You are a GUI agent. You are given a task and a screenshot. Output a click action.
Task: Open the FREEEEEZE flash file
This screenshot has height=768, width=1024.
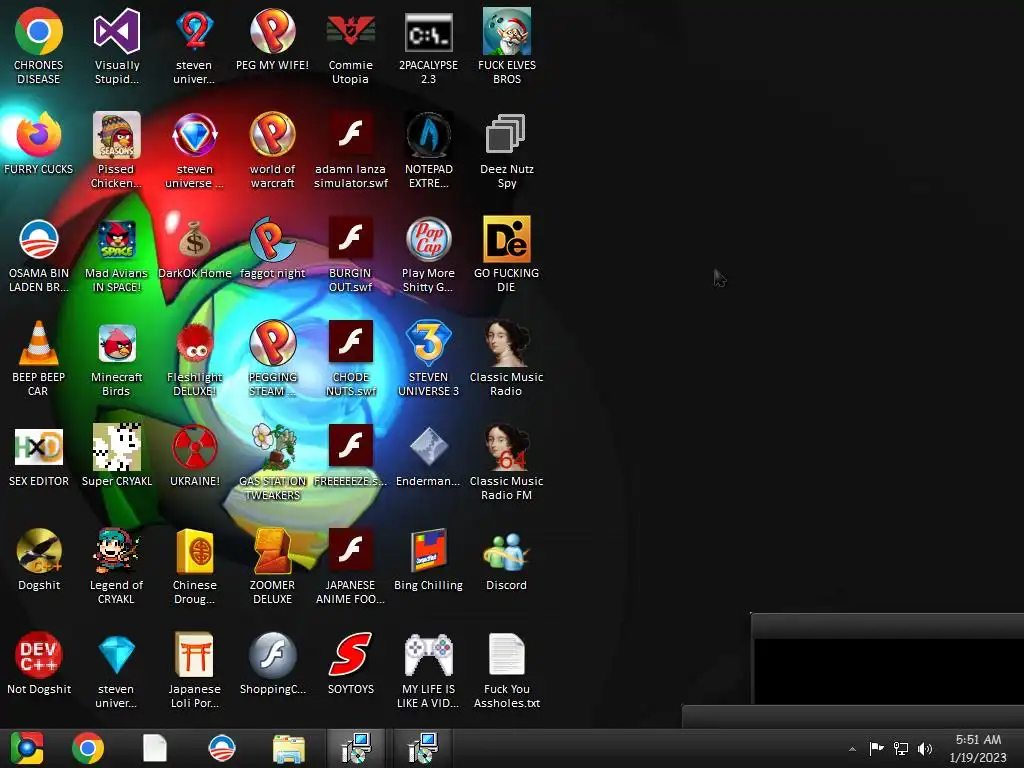pyautogui.click(x=351, y=445)
